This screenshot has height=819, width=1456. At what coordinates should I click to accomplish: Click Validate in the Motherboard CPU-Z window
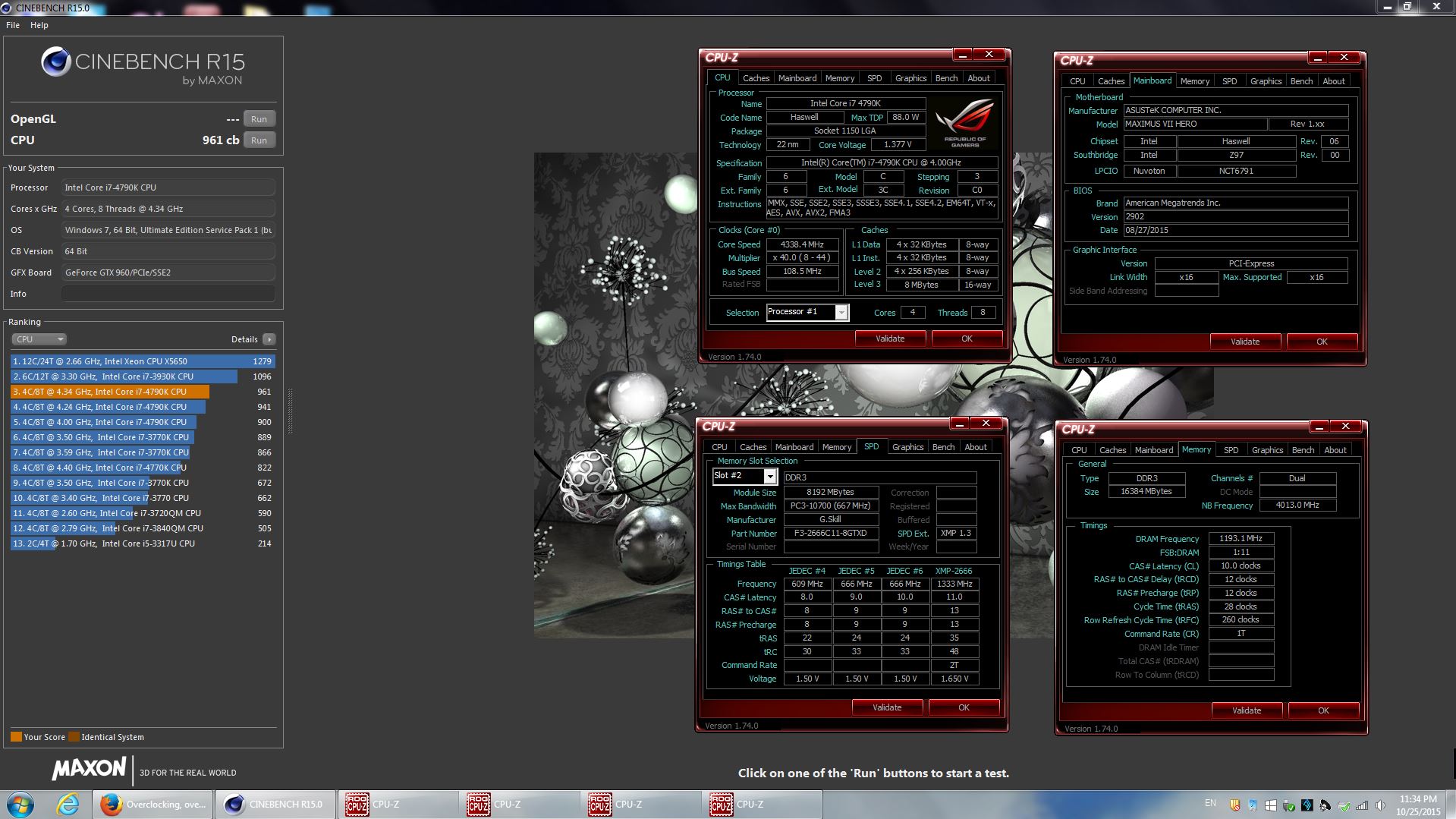1245,342
